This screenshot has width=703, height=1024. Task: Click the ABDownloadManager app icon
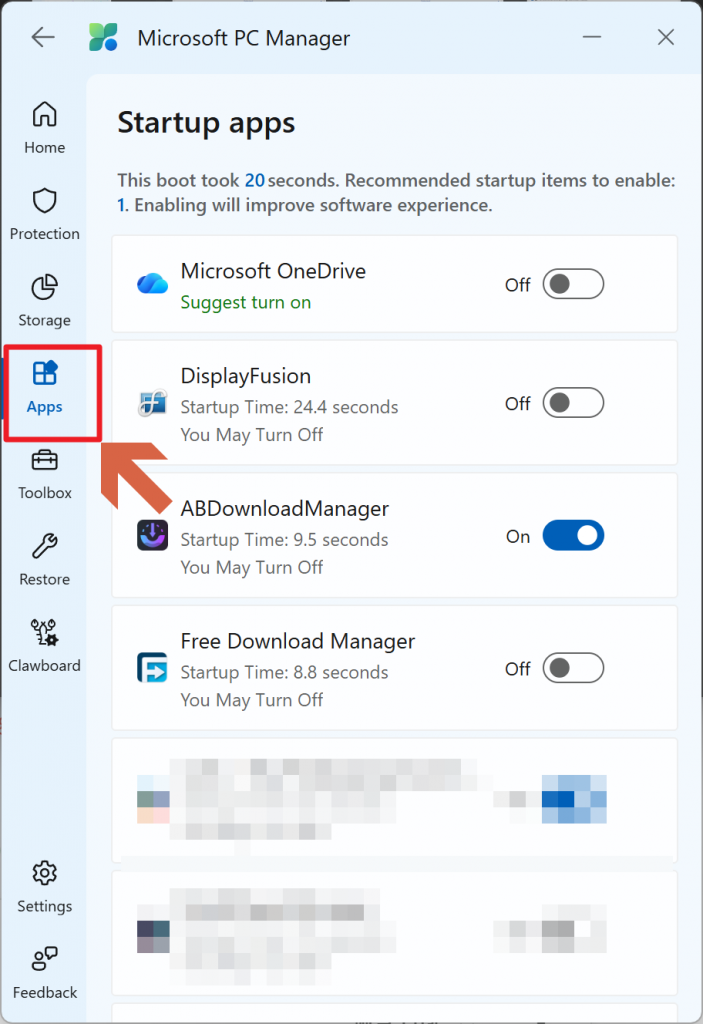[x=152, y=536]
